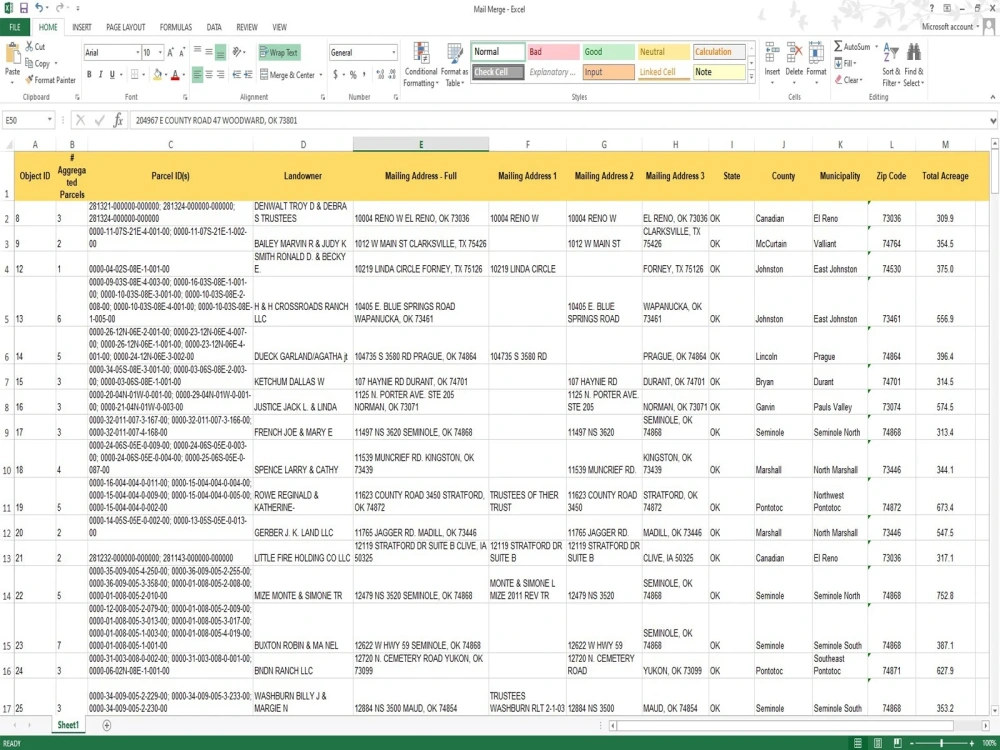This screenshot has width=1000, height=750.
Task: Switch to the DATA tab
Action: click(214, 27)
